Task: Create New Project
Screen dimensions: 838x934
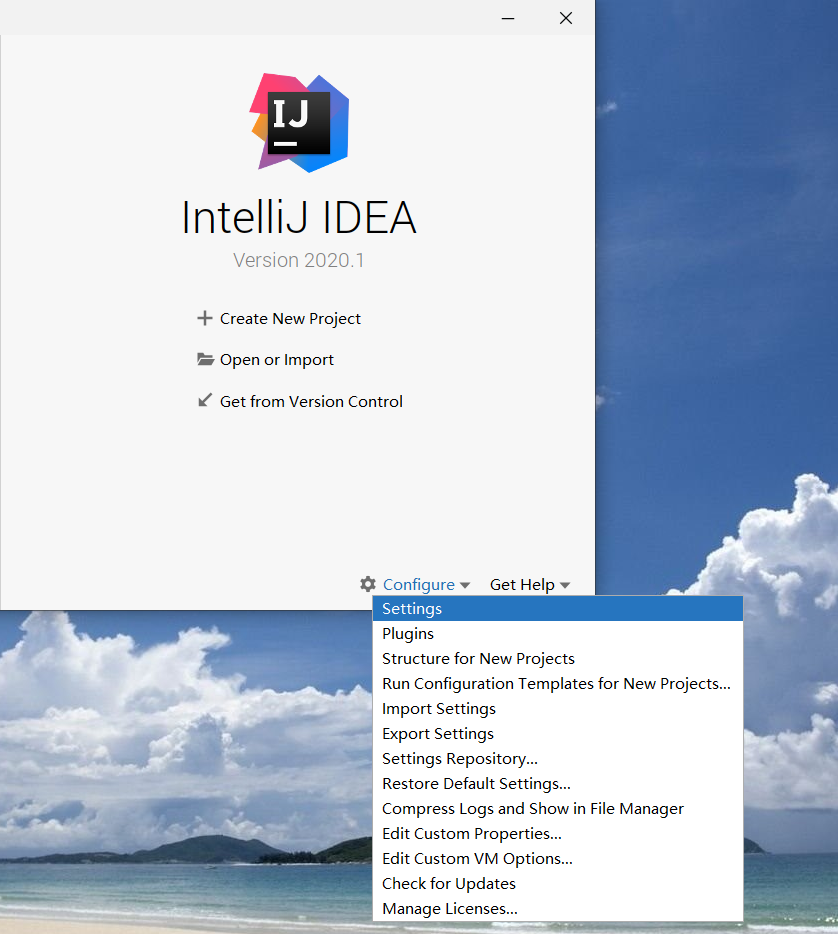Action: (x=290, y=319)
